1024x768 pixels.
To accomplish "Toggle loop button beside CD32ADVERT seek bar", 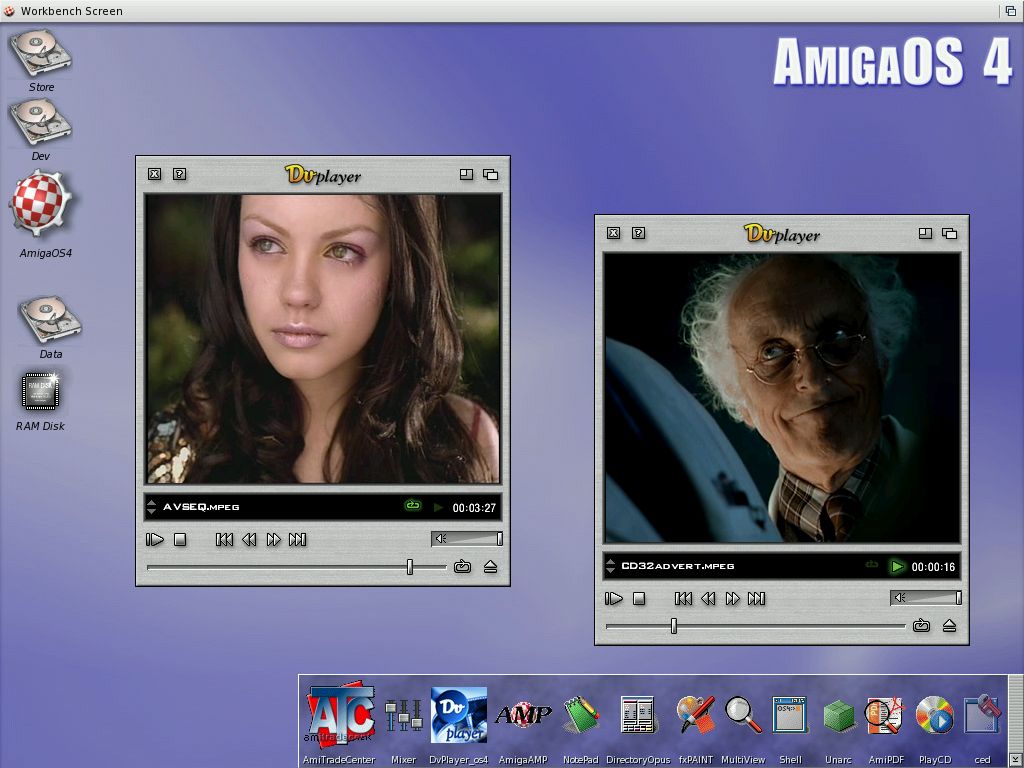I will click(x=921, y=626).
